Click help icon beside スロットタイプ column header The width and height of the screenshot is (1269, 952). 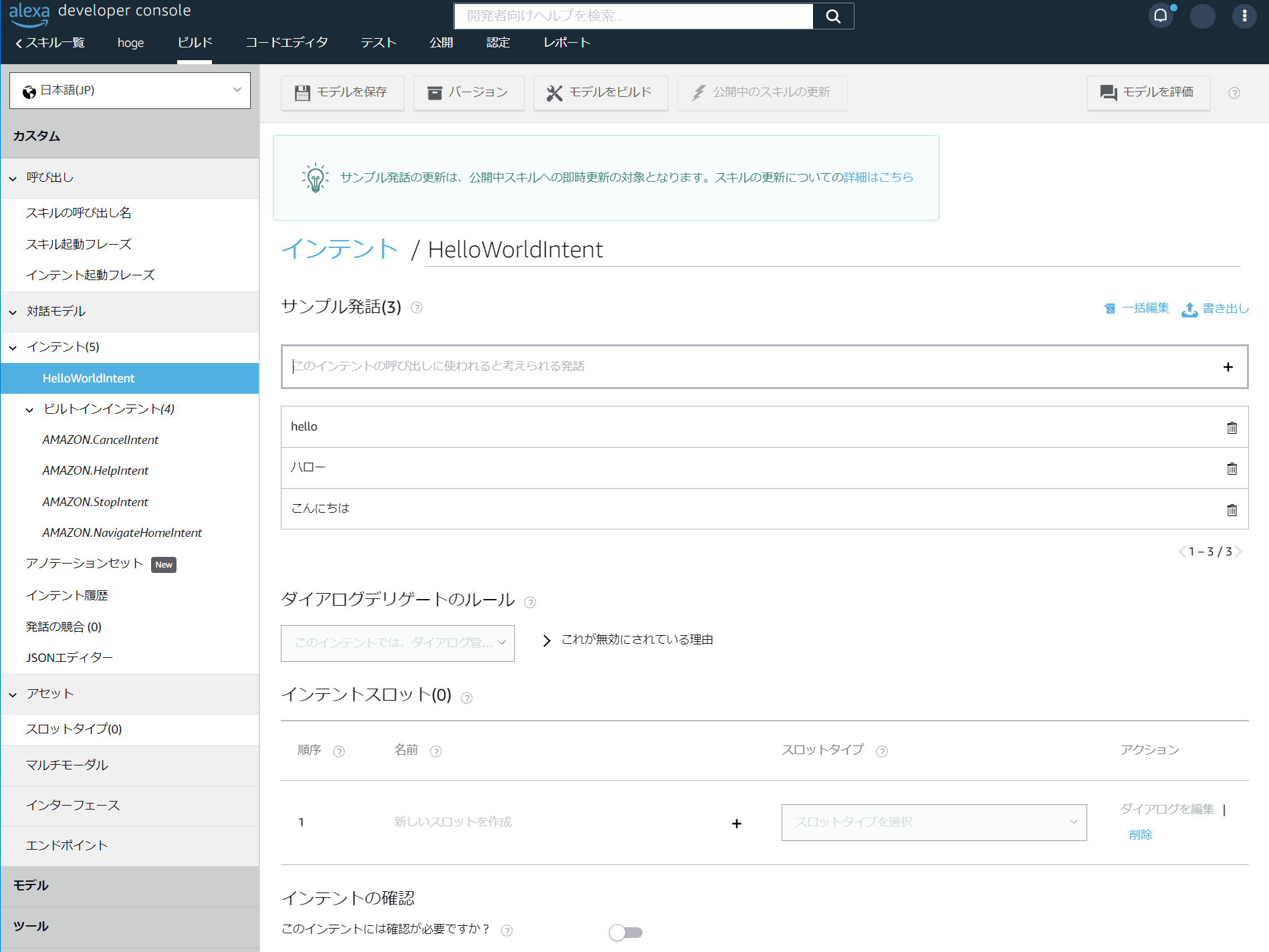click(882, 751)
